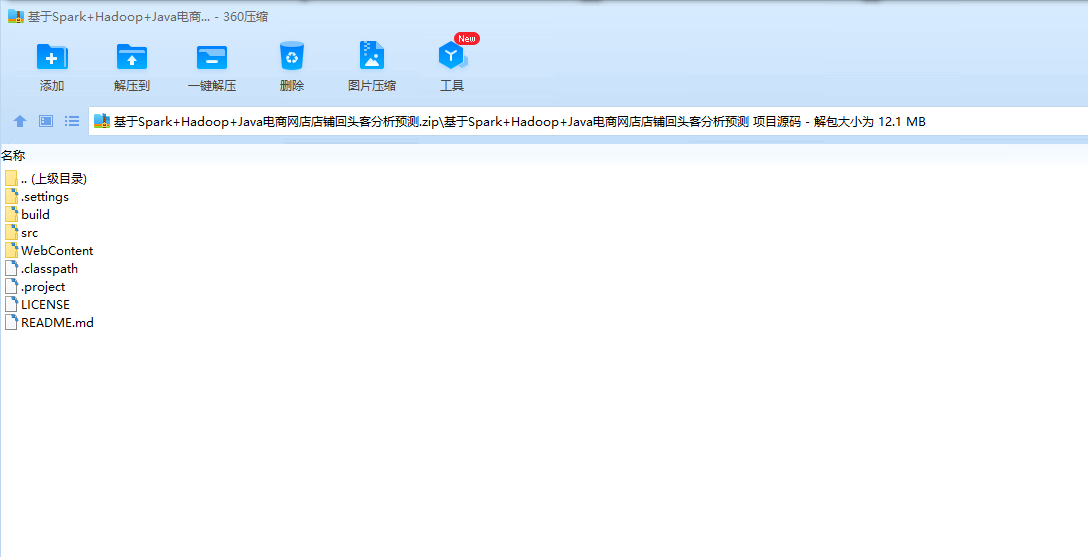The image size is (1088, 557).
Task: Click the WebContent folder icon
Action: coord(11,250)
